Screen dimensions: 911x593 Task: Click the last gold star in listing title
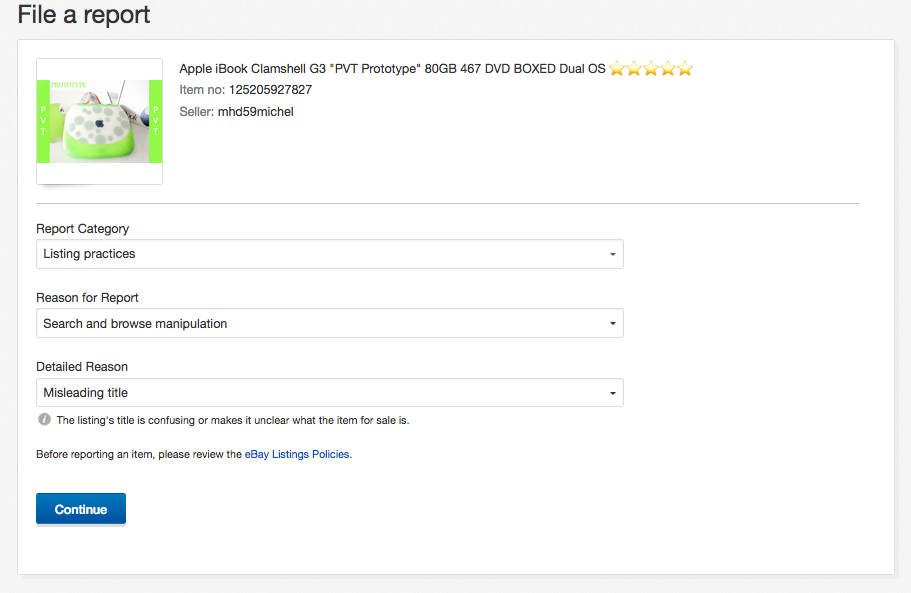[685, 69]
